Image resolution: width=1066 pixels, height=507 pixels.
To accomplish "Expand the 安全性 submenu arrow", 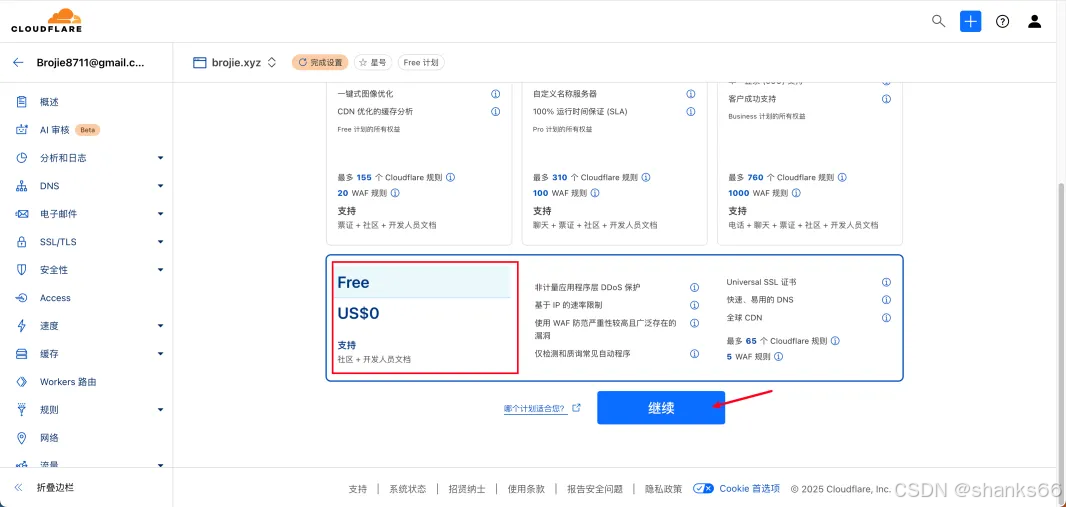I will 160,270.
